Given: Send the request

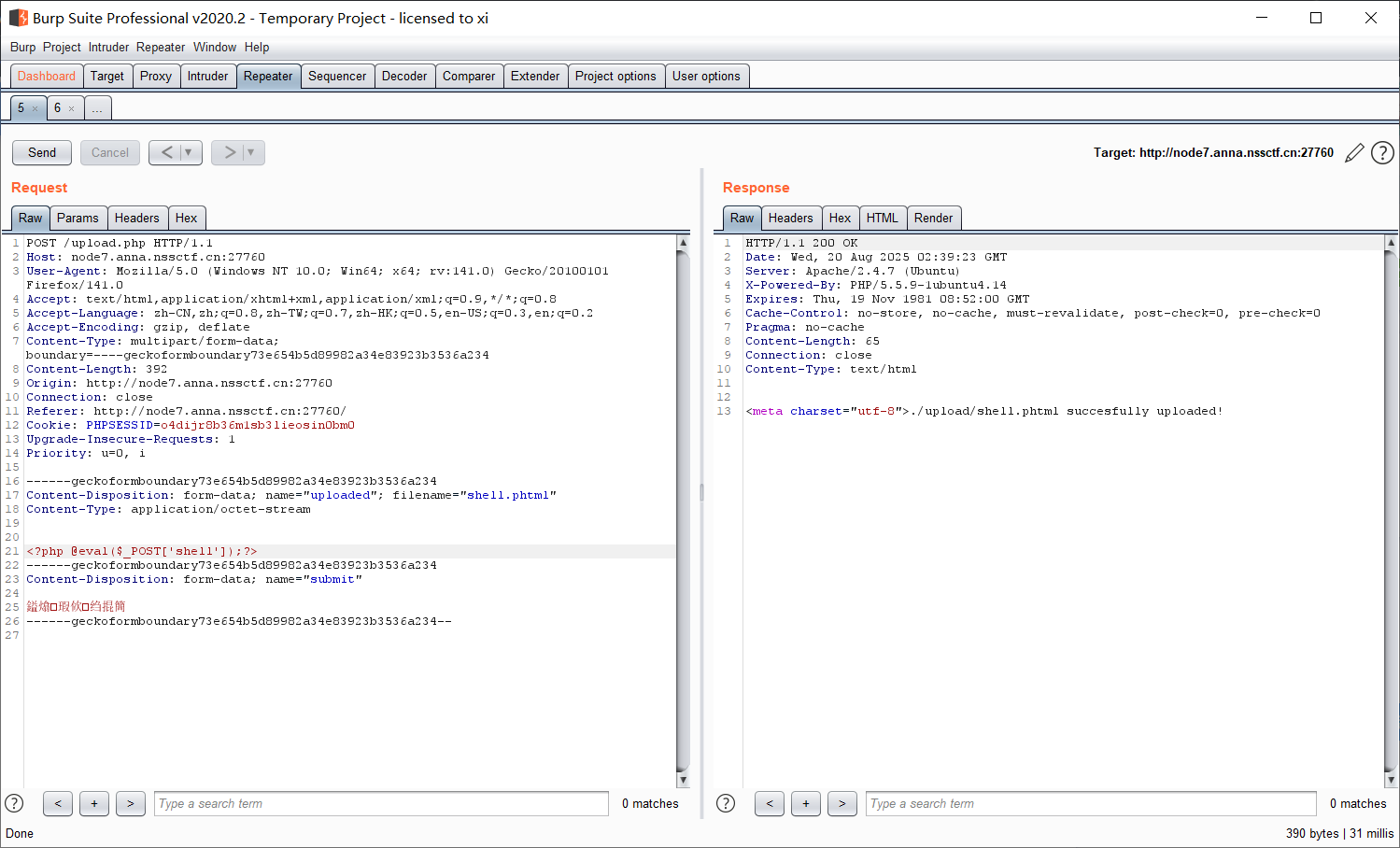Looking at the screenshot, I should point(42,152).
